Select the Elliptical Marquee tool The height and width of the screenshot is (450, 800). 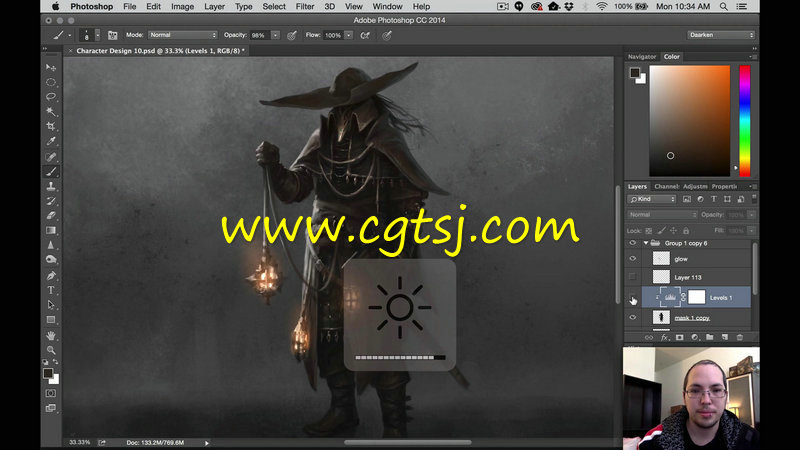pyautogui.click(x=51, y=82)
